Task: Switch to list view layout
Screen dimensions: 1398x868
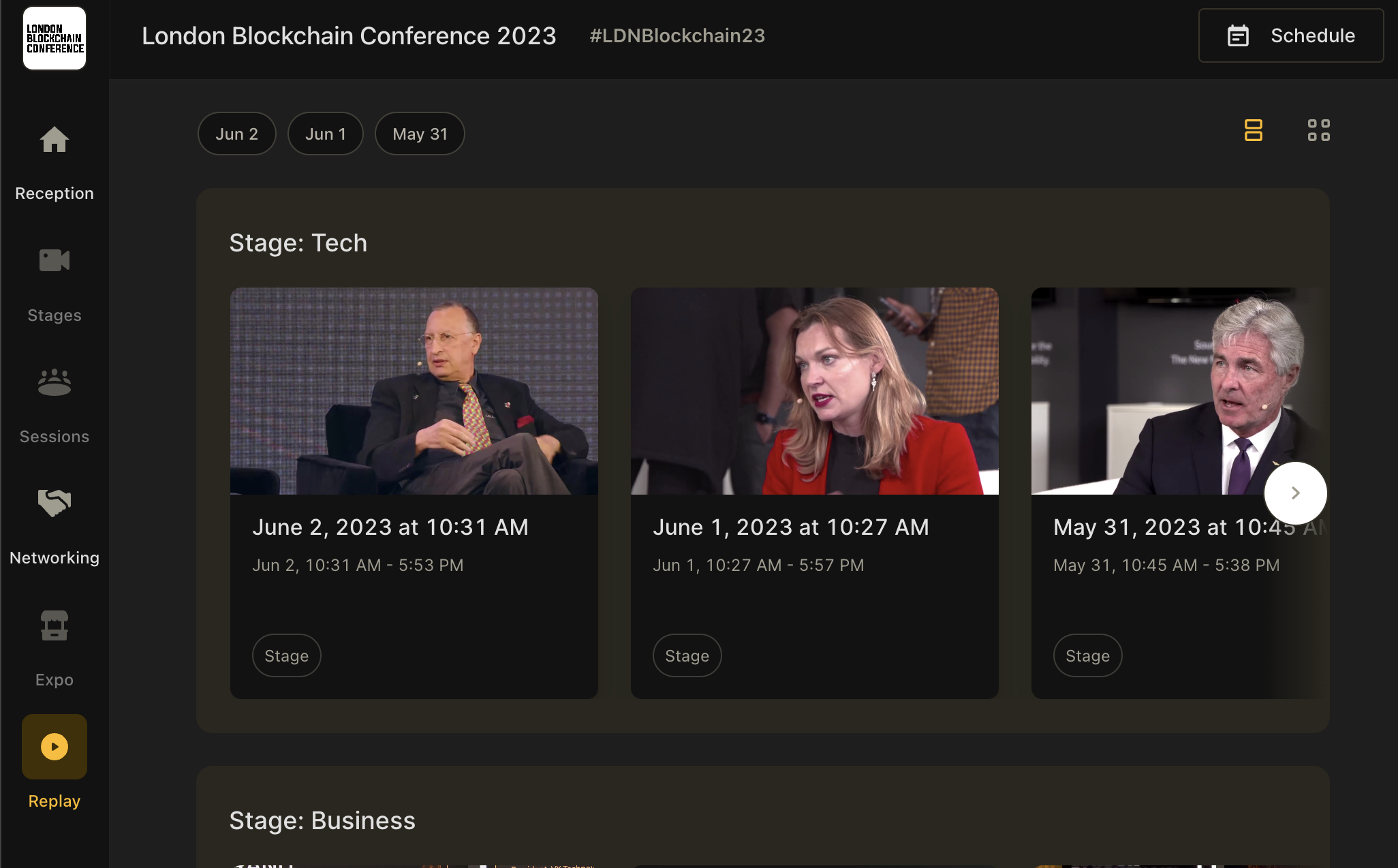Action: pyautogui.click(x=1254, y=130)
